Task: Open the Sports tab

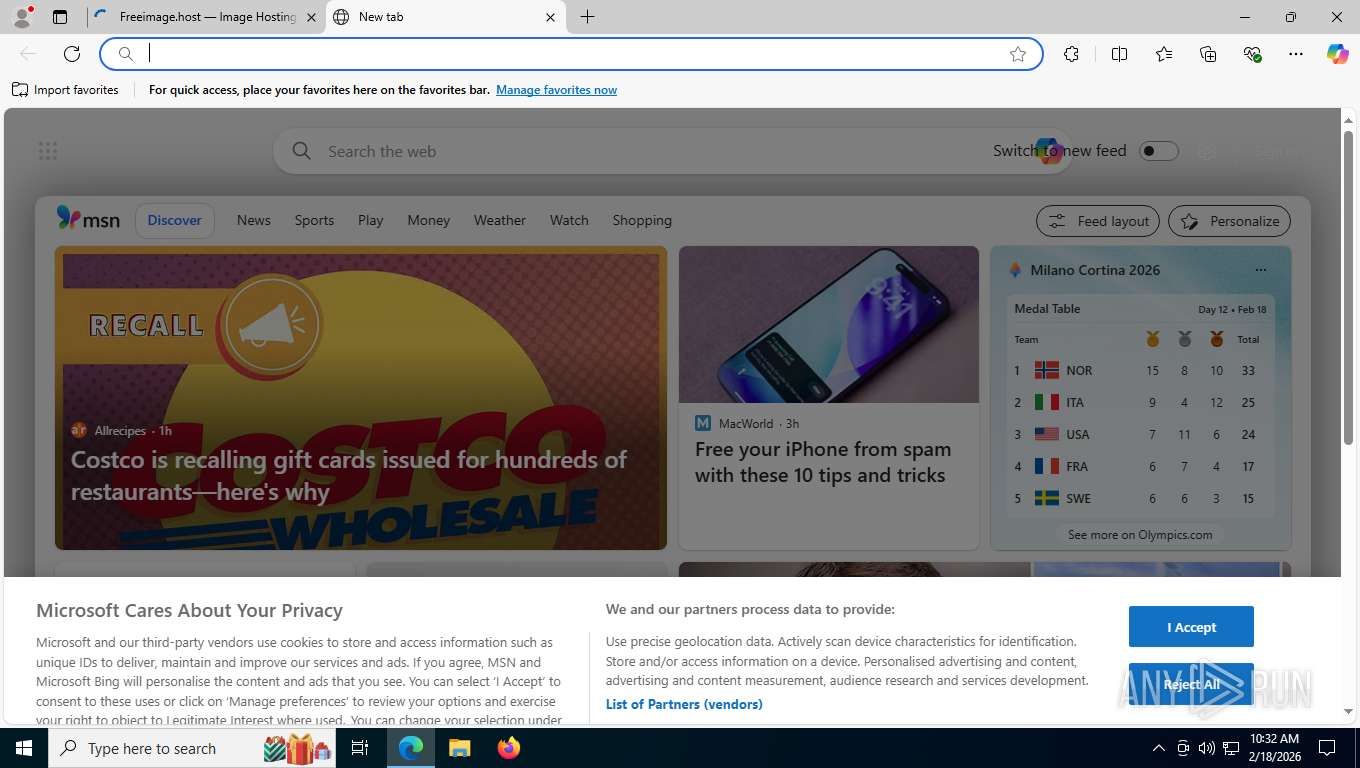Action: click(314, 220)
